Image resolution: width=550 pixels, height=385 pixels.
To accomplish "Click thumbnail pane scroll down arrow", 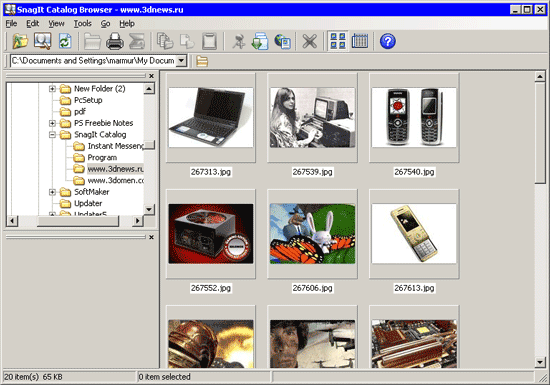I will [540, 362].
